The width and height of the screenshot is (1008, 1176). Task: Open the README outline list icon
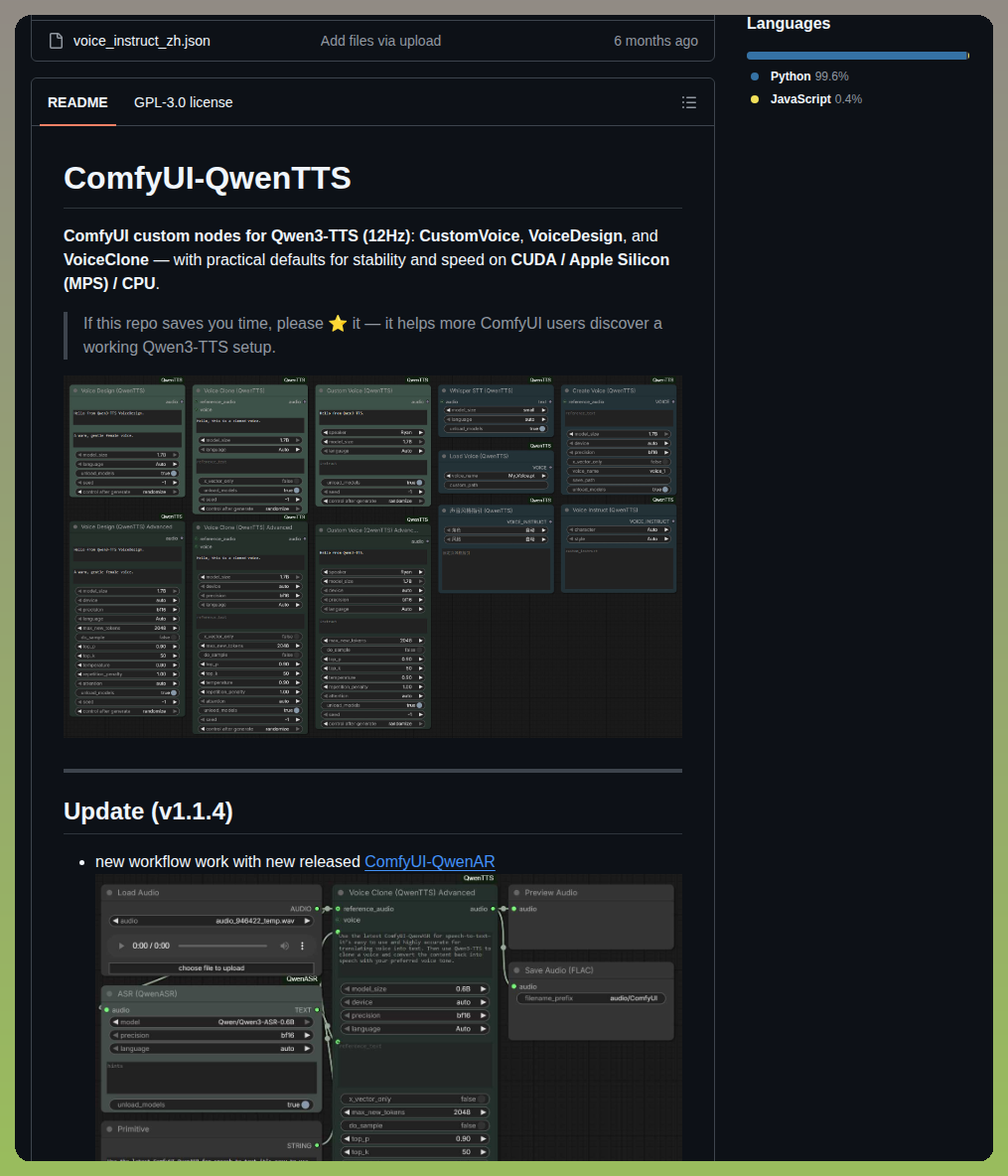[688, 102]
